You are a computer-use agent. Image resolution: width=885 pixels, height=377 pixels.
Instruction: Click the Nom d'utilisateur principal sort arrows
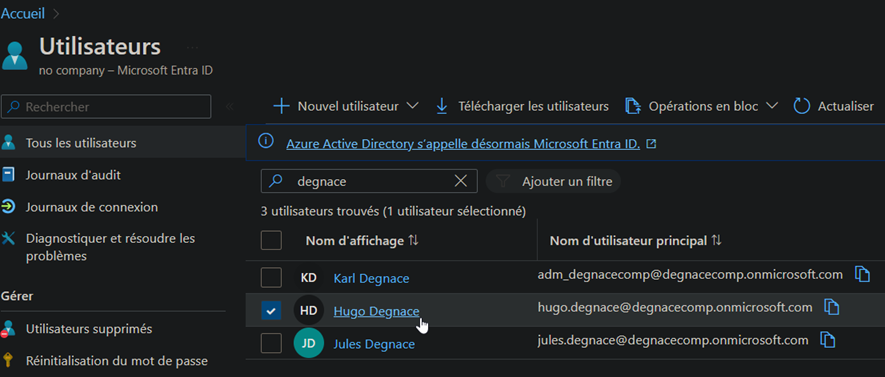(x=717, y=241)
